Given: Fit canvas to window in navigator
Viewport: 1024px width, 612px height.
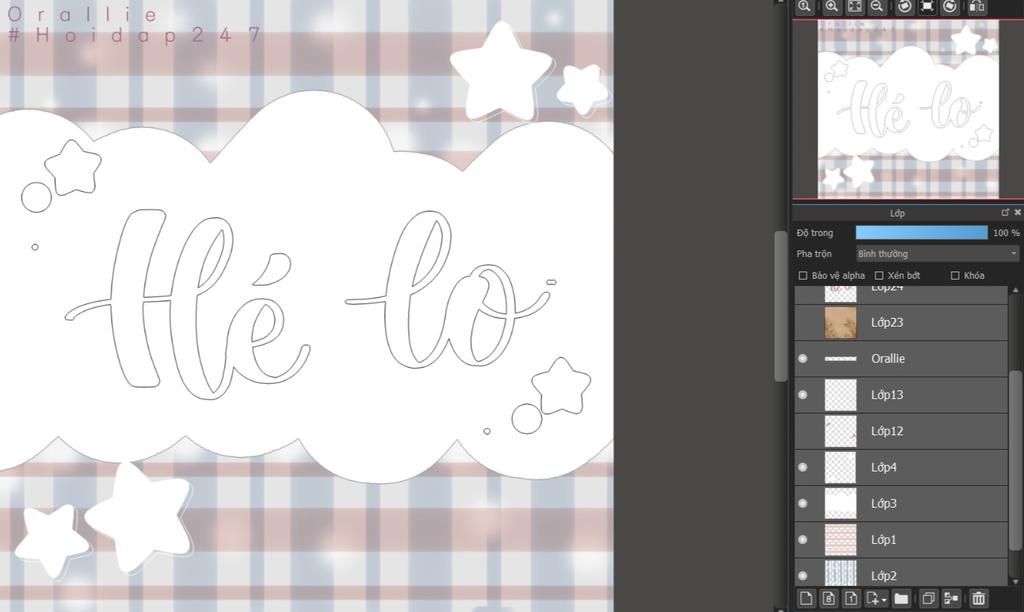Looking at the screenshot, I should point(854,7).
